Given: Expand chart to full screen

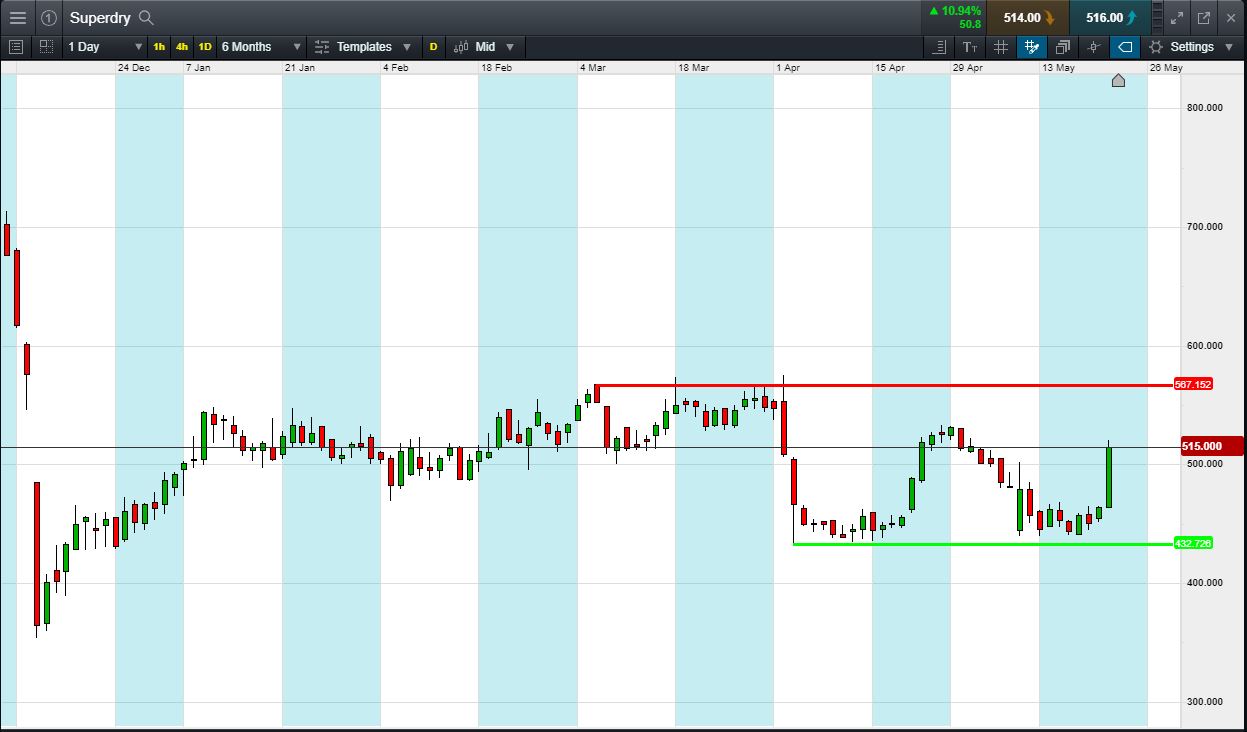Looking at the screenshot, I should [x=1177, y=17].
